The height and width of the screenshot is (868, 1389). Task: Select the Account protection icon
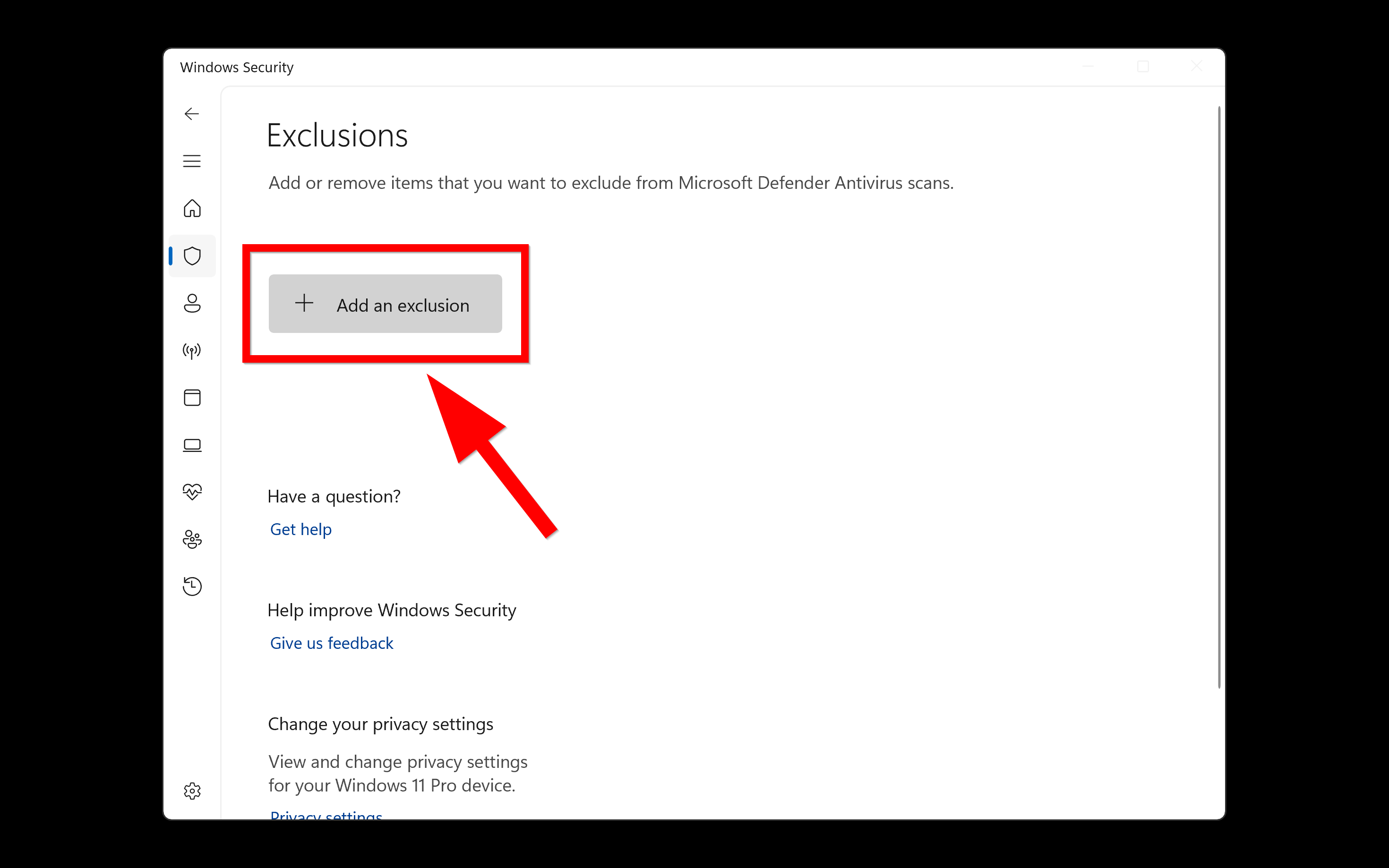(x=192, y=304)
